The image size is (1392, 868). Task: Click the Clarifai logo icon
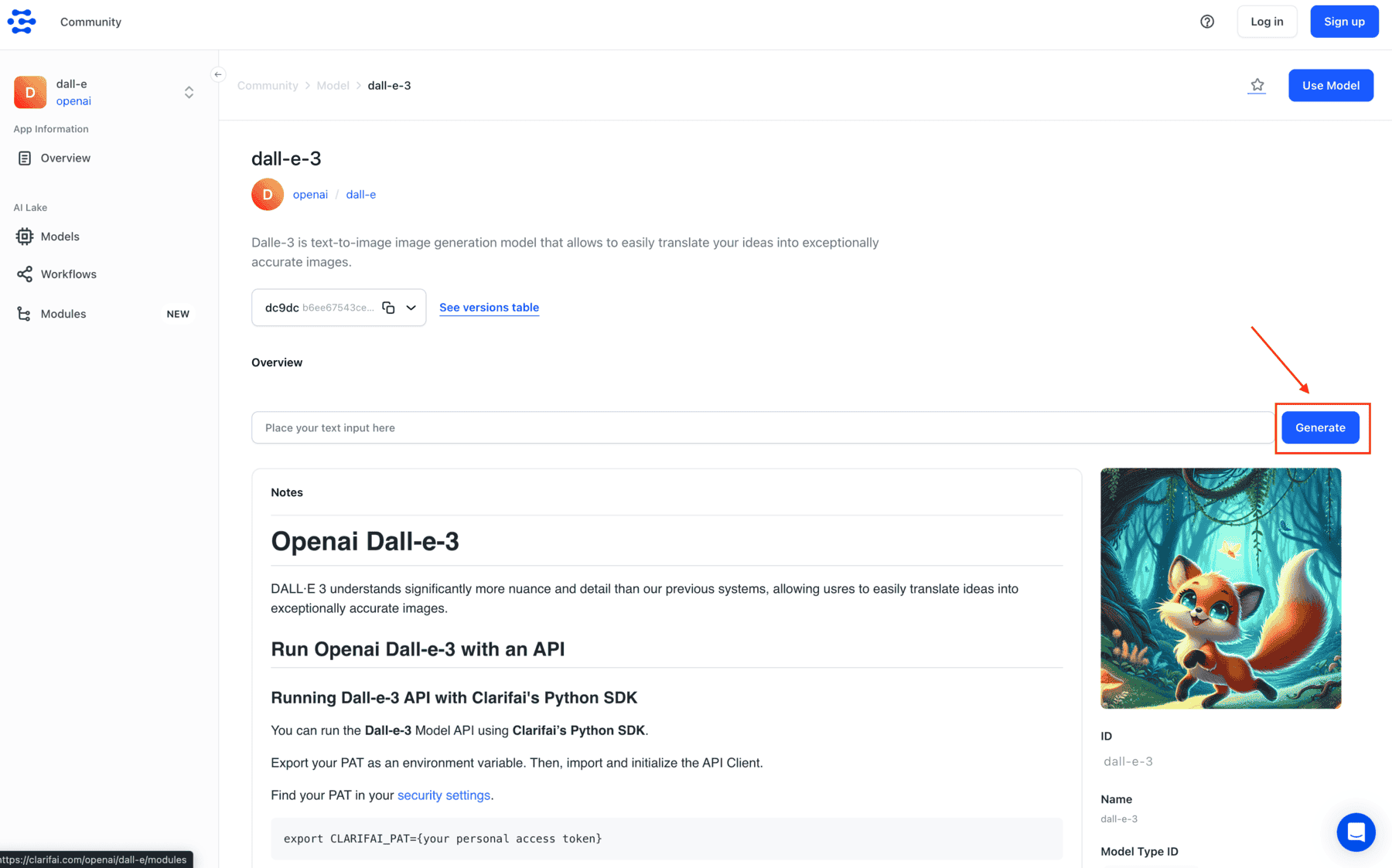(22, 22)
